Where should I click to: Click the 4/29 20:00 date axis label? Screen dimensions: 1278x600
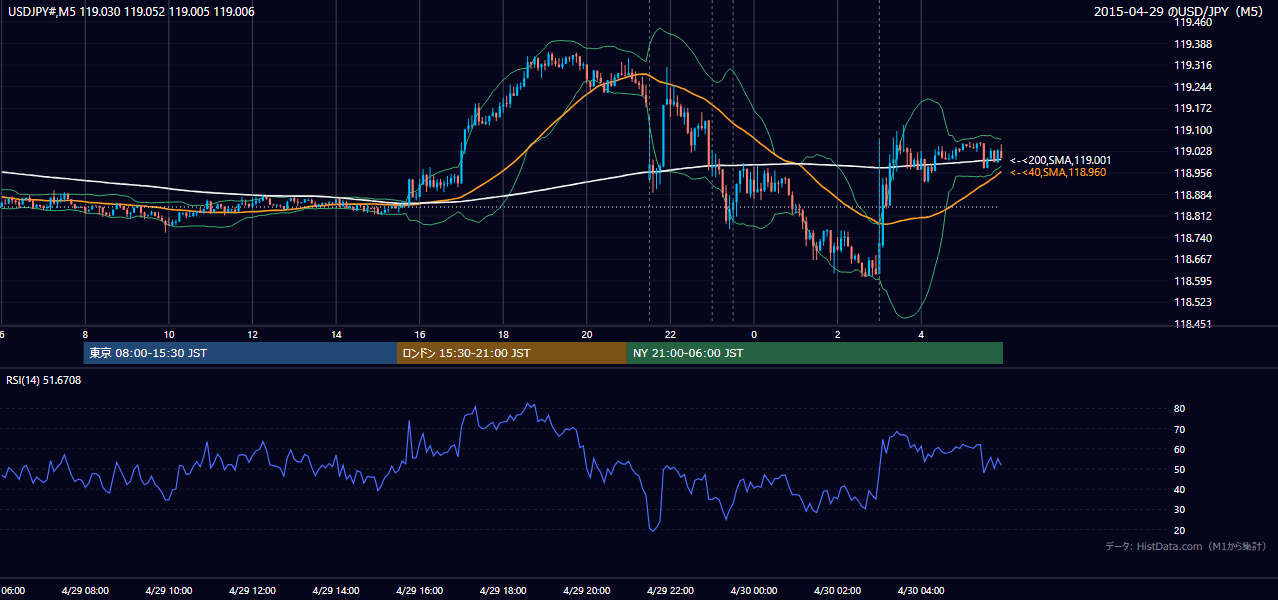(x=587, y=591)
